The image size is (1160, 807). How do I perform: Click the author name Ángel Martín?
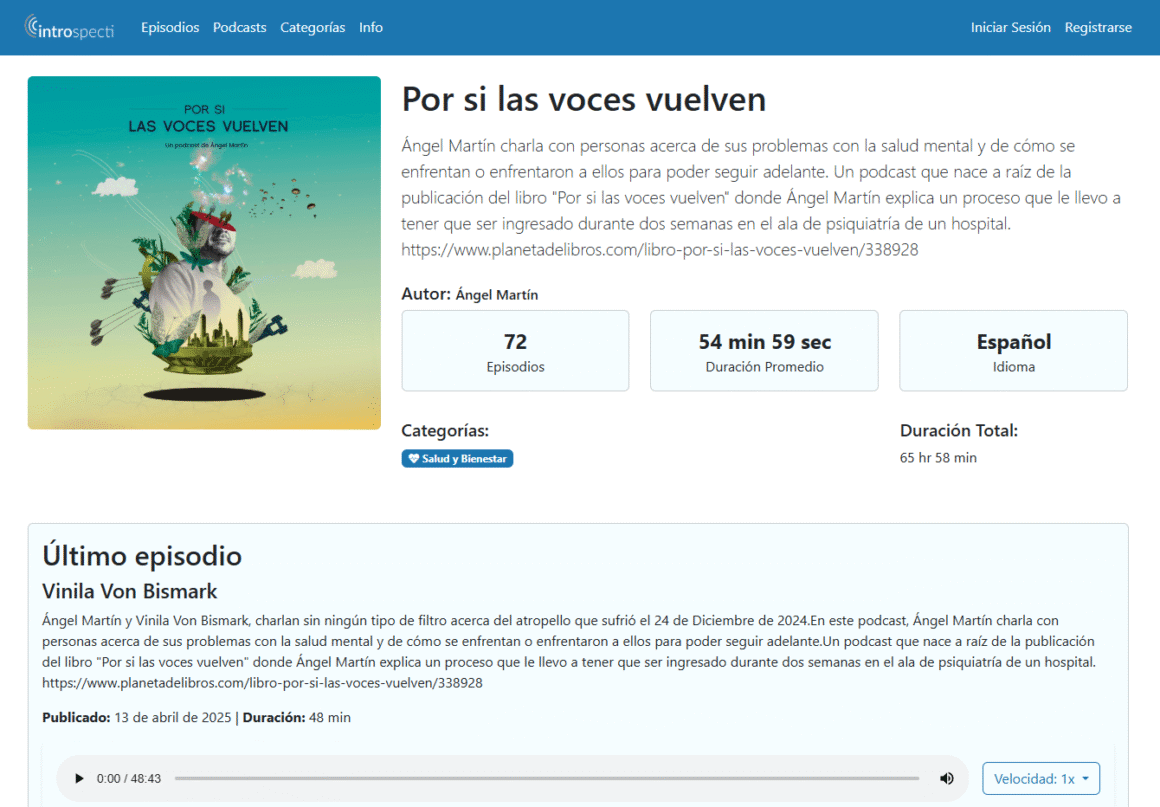[497, 294]
